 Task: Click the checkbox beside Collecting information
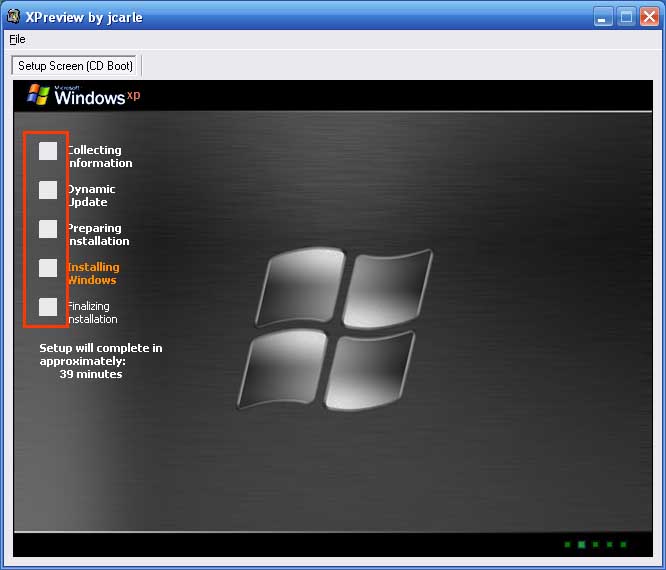[x=48, y=151]
